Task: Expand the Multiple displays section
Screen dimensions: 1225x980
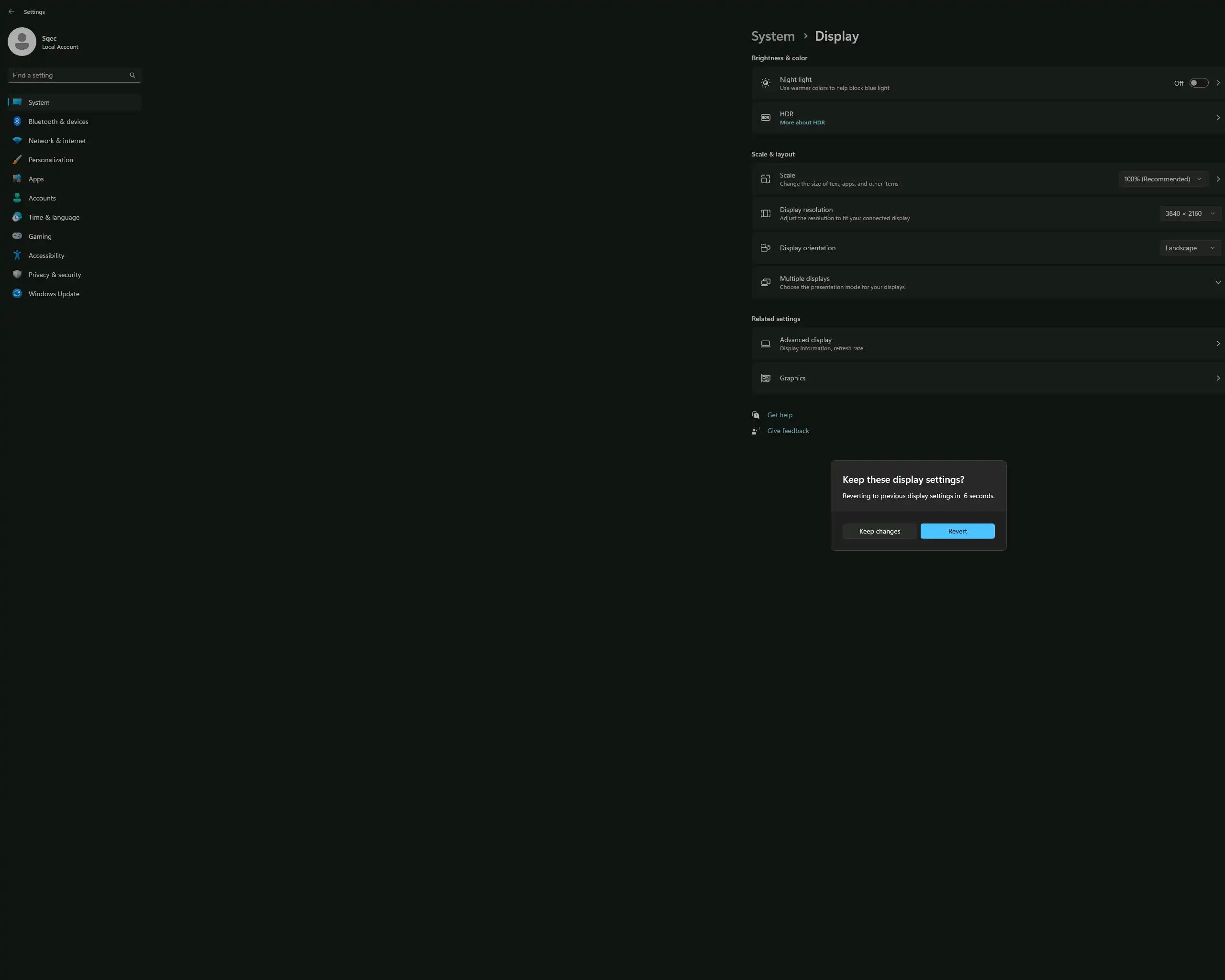Action: [x=1218, y=282]
